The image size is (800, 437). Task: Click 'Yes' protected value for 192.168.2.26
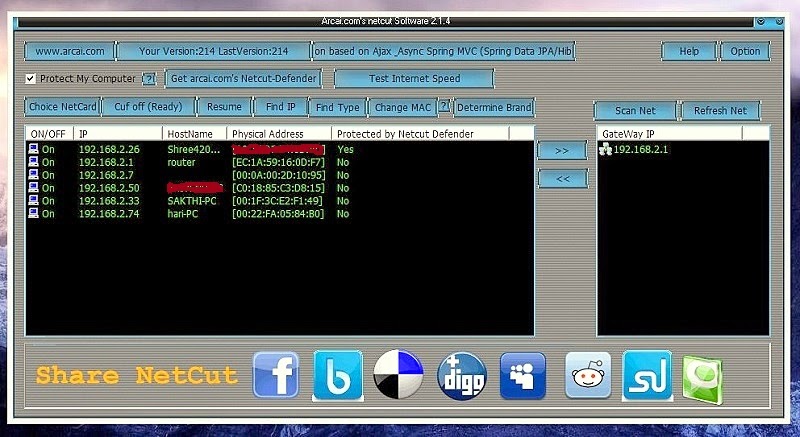(x=345, y=149)
